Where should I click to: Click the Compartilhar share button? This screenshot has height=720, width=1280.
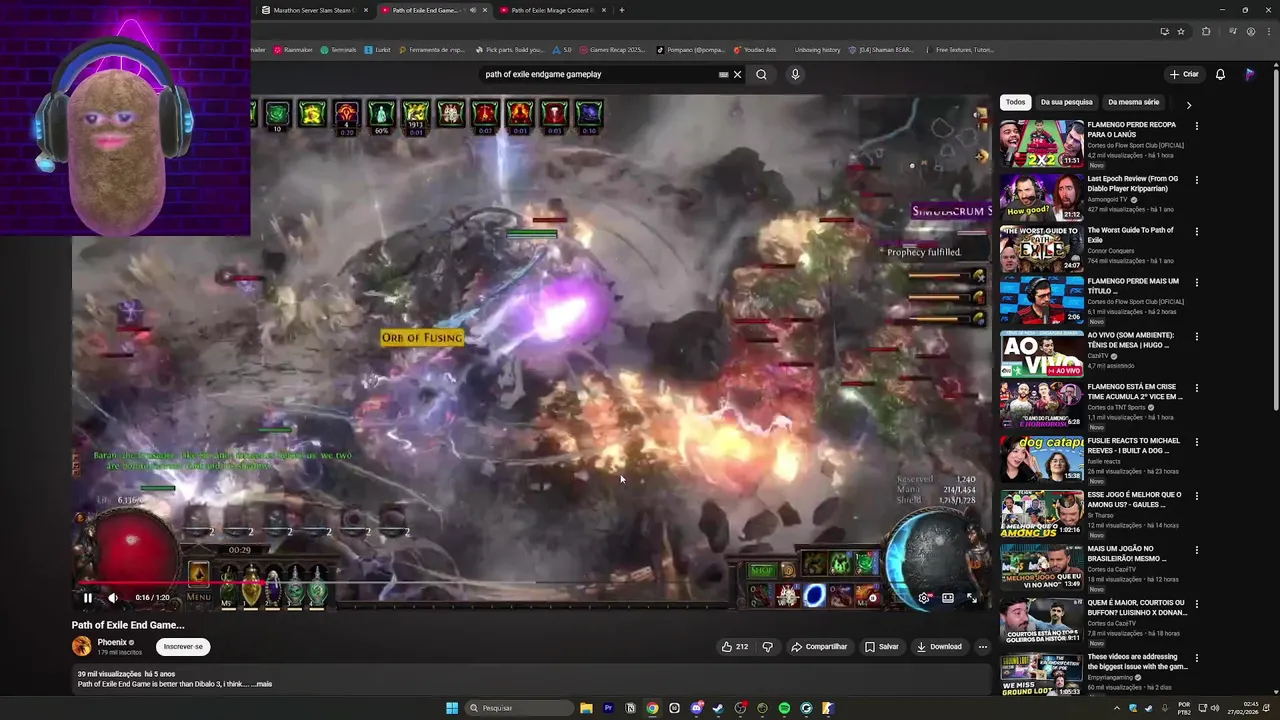(819, 647)
